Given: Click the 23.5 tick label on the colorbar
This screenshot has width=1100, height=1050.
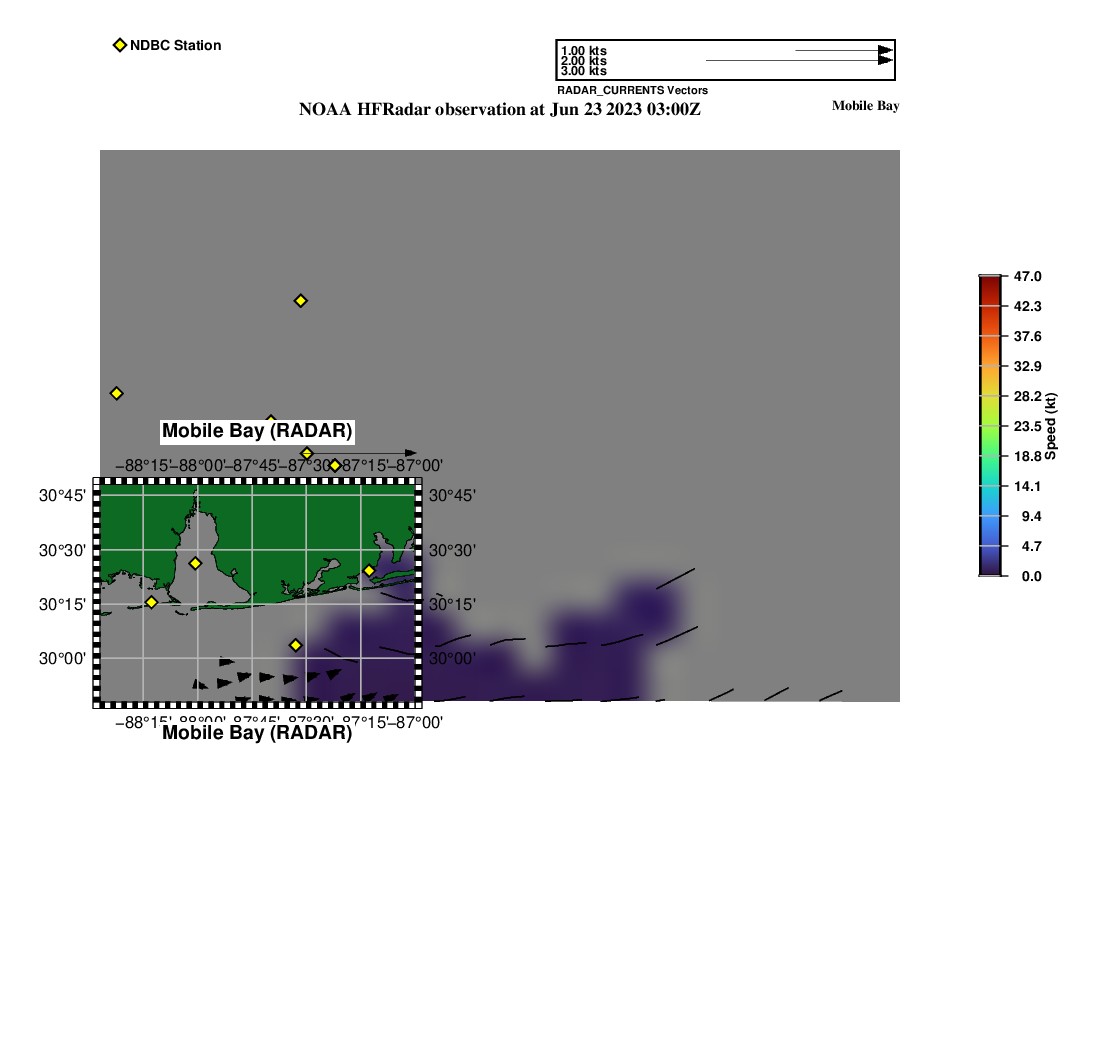Looking at the screenshot, I should pos(1028,426).
